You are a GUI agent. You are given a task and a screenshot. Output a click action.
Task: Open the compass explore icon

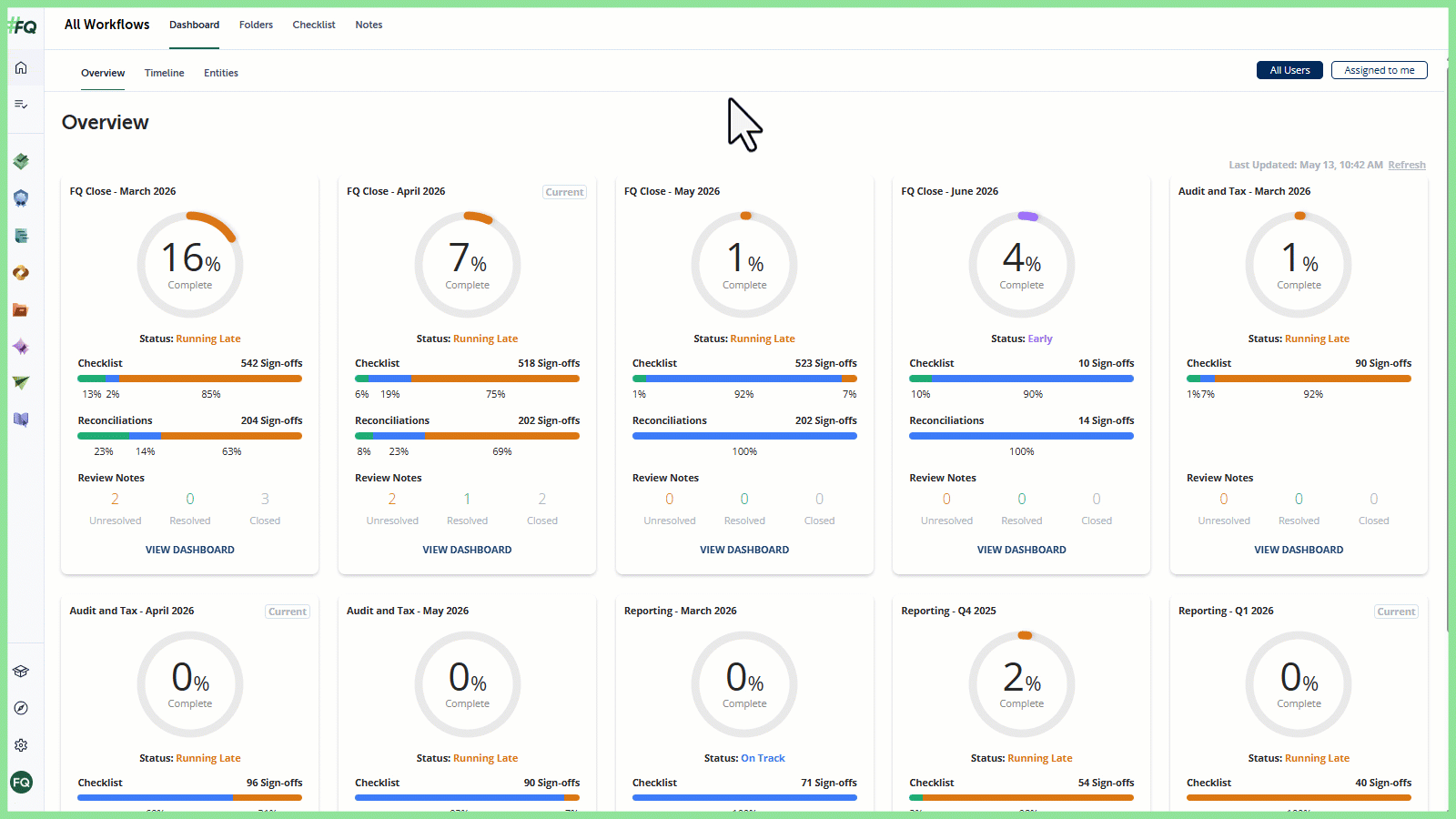21,708
